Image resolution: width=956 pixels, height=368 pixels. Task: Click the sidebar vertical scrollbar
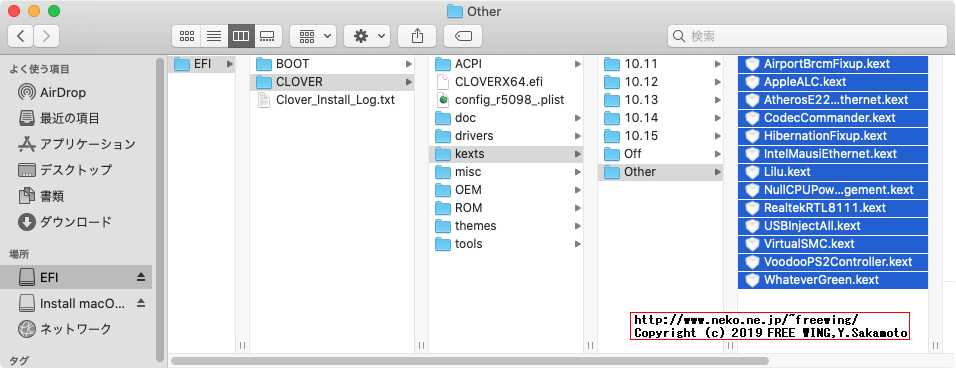160,210
